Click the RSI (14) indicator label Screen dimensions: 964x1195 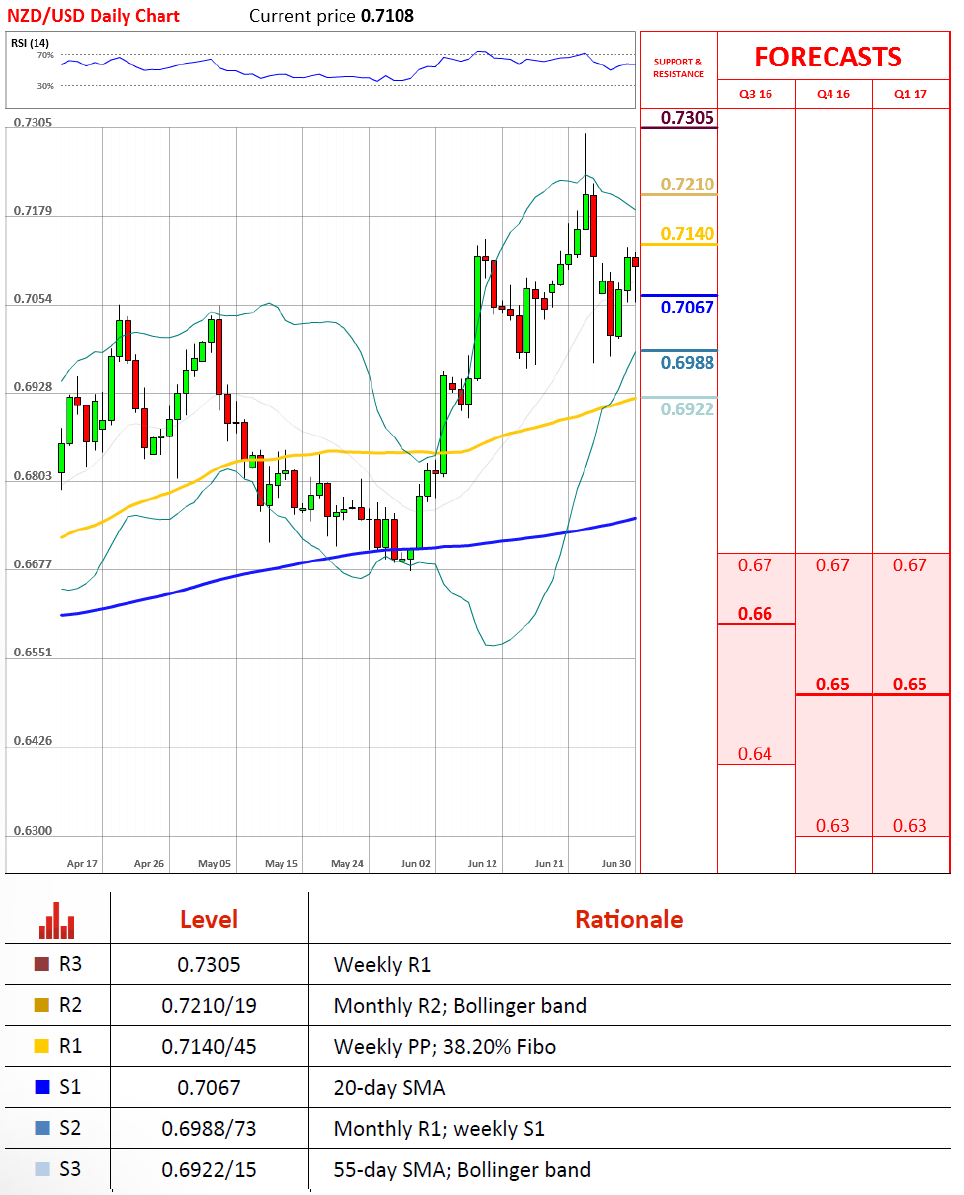pyautogui.click(x=30, y=43)
